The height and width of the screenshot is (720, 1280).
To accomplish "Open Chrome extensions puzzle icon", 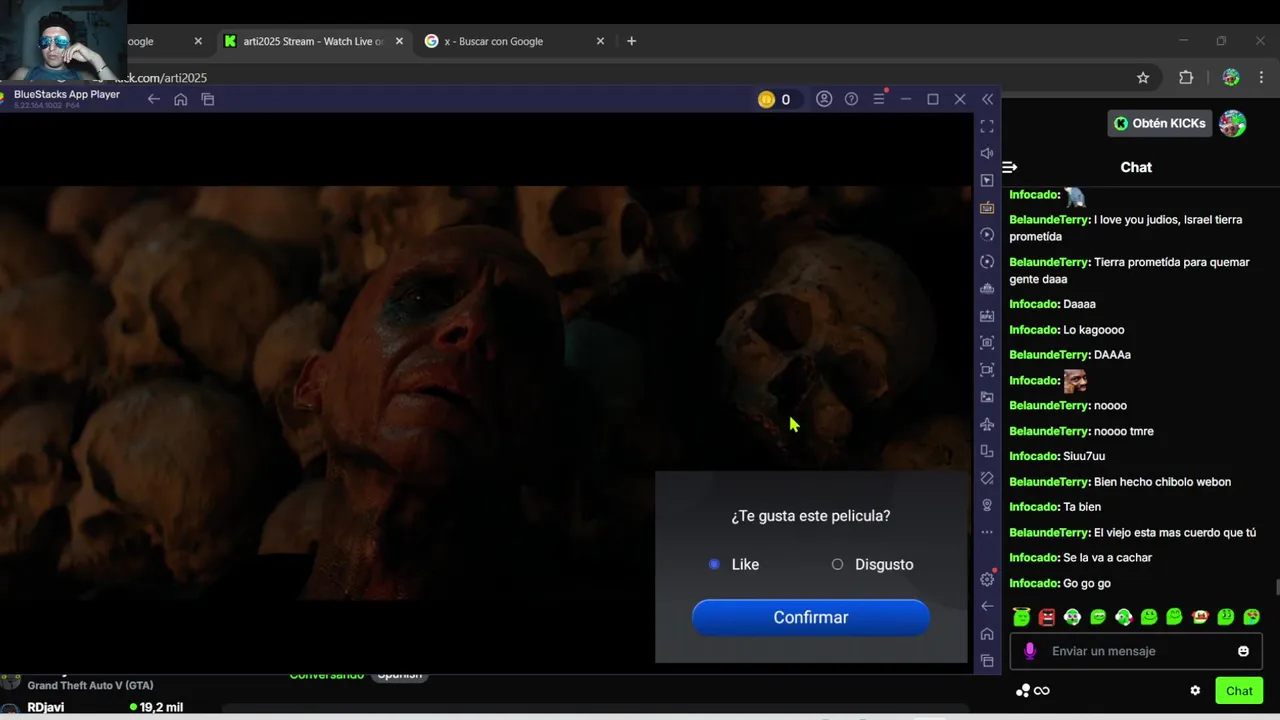I will point(1186,77).
